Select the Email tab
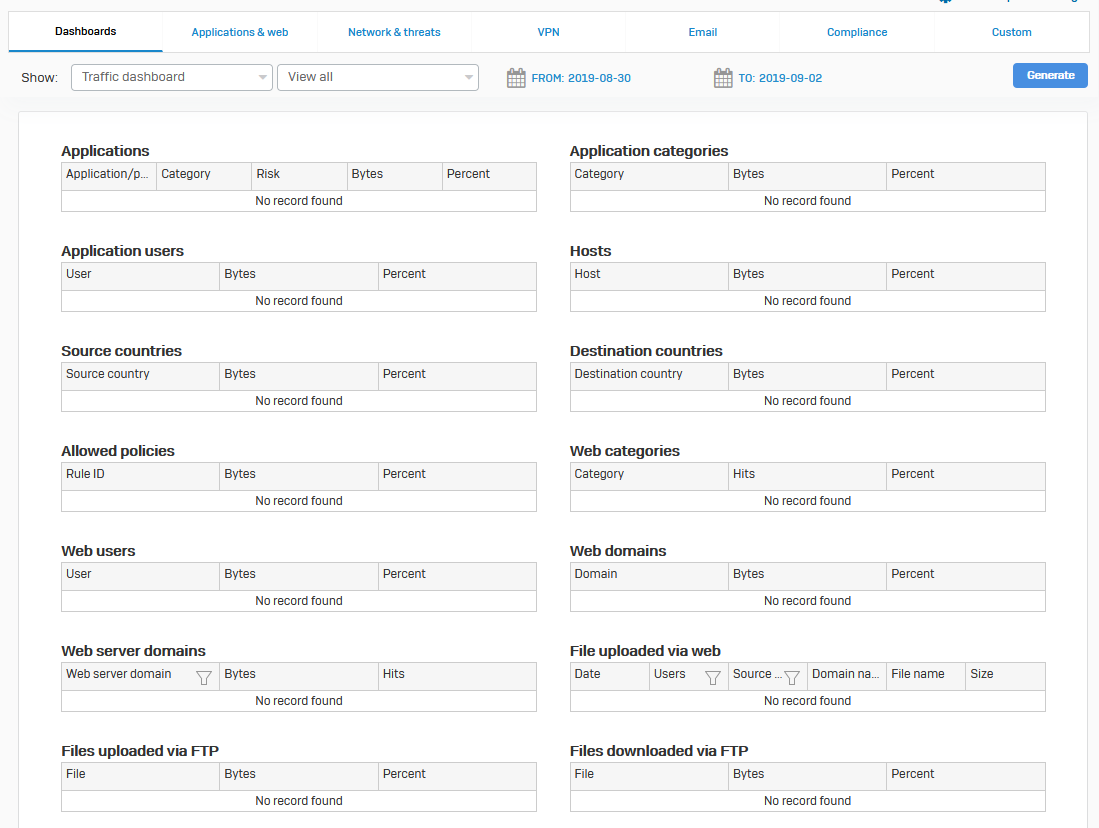The height and width of the screenshot is (828, 1099). click(x=703, y=32)
